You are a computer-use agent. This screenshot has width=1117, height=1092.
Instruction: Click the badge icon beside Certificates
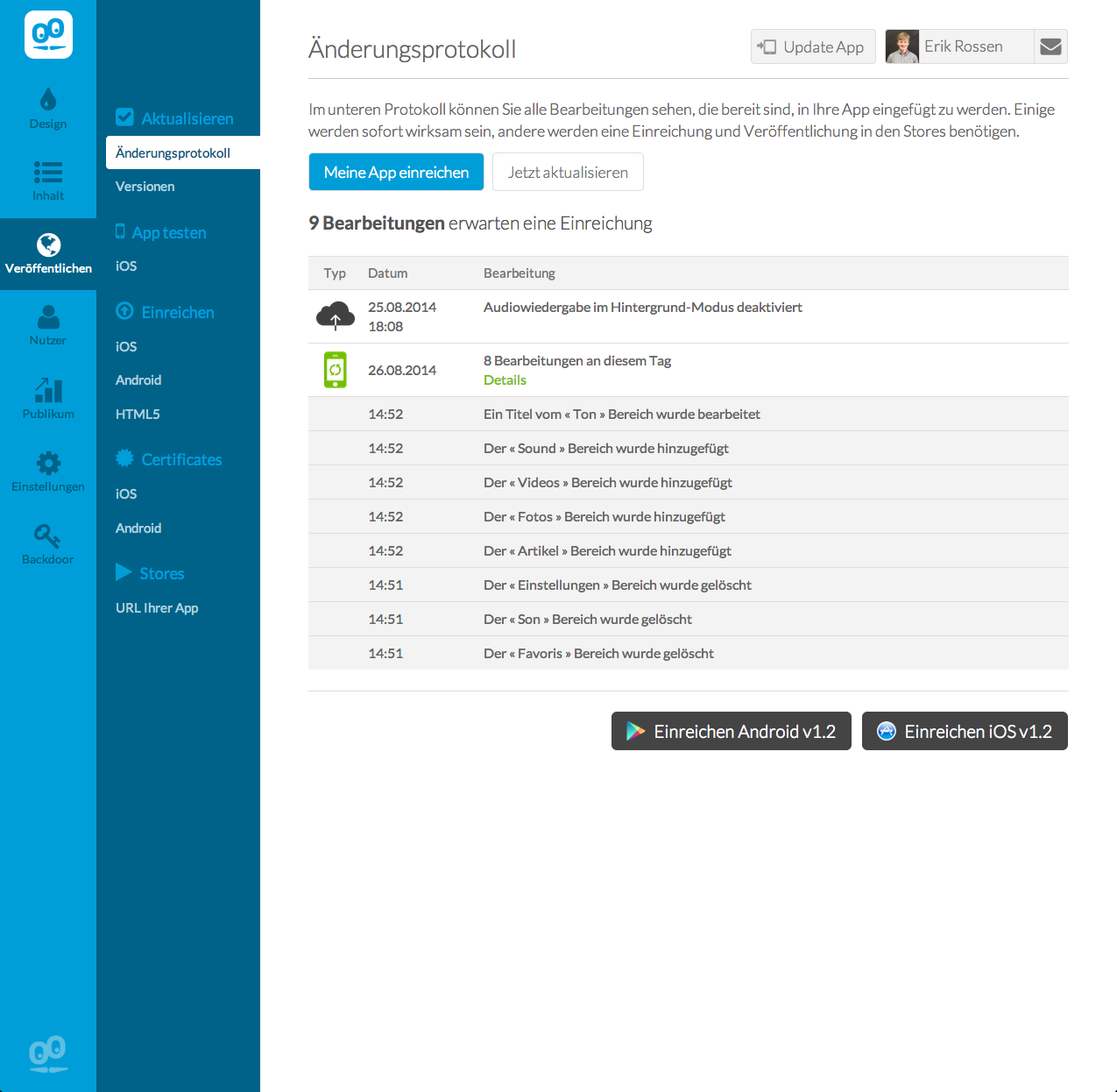click(124, 458)
